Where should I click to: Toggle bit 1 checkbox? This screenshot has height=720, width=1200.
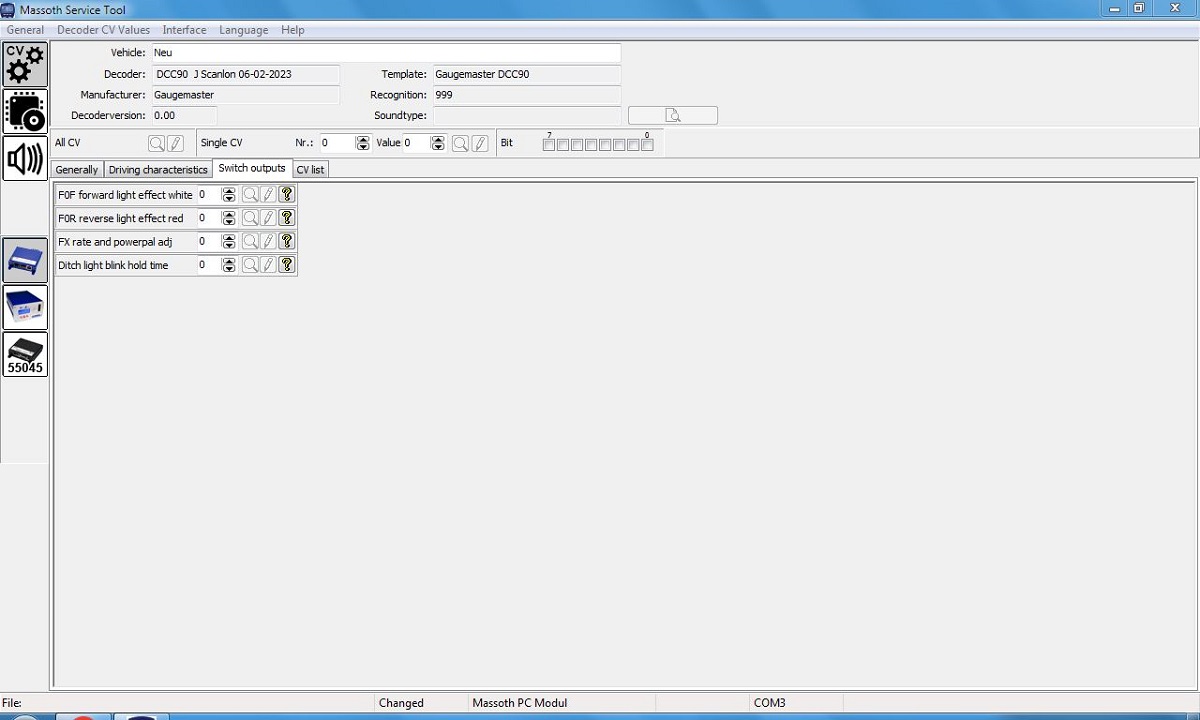pos(633,145)
